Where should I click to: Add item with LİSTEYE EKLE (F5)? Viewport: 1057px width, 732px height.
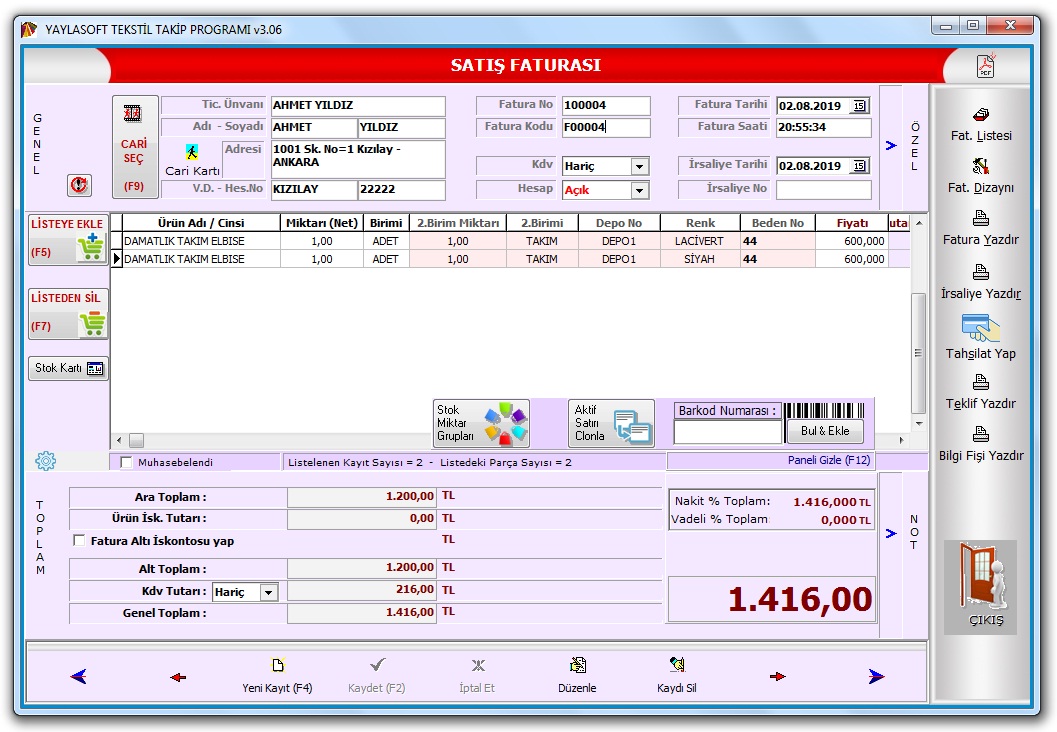pos(68,239)
